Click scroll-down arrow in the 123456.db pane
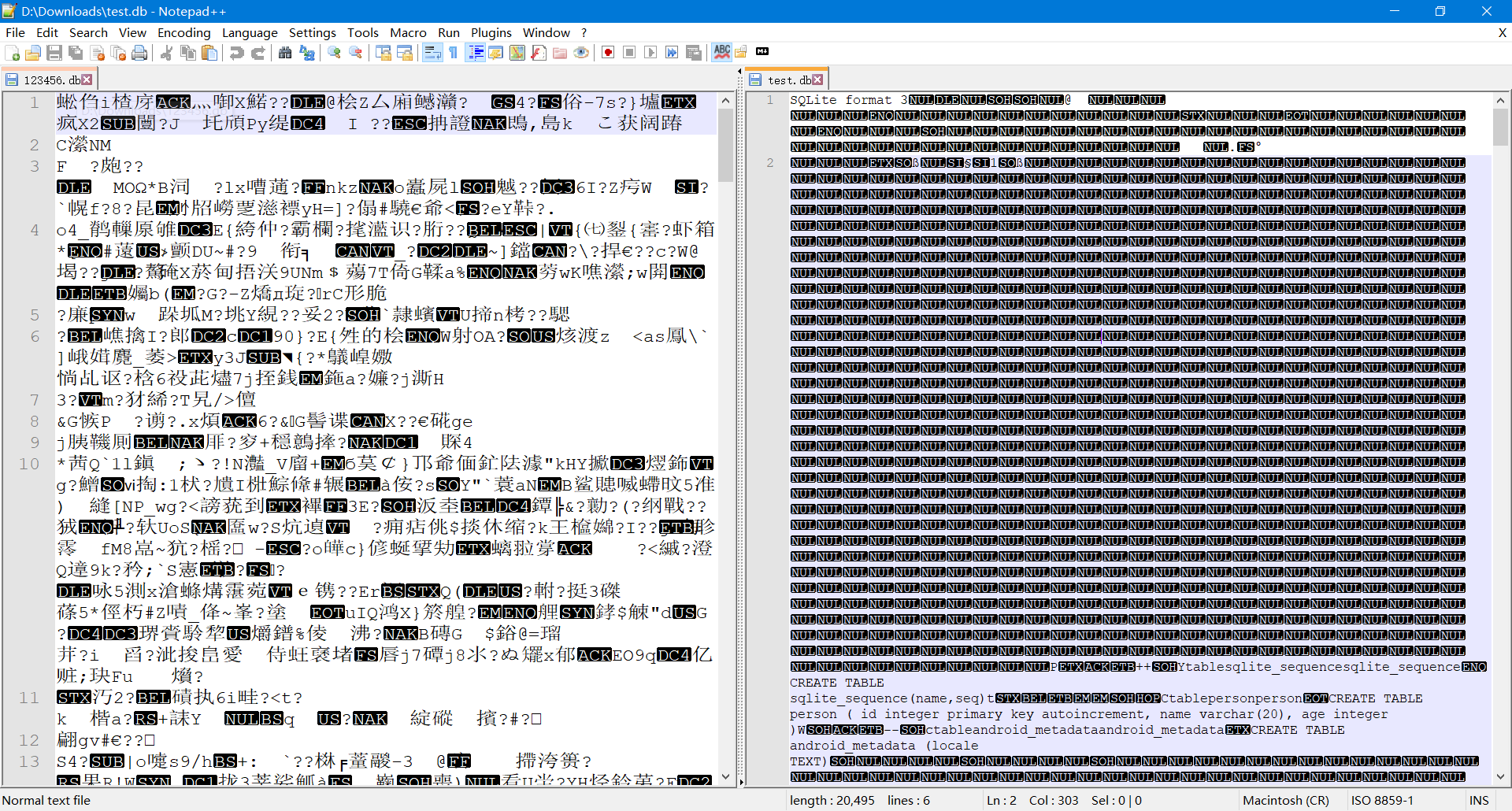 click(725, 777)
